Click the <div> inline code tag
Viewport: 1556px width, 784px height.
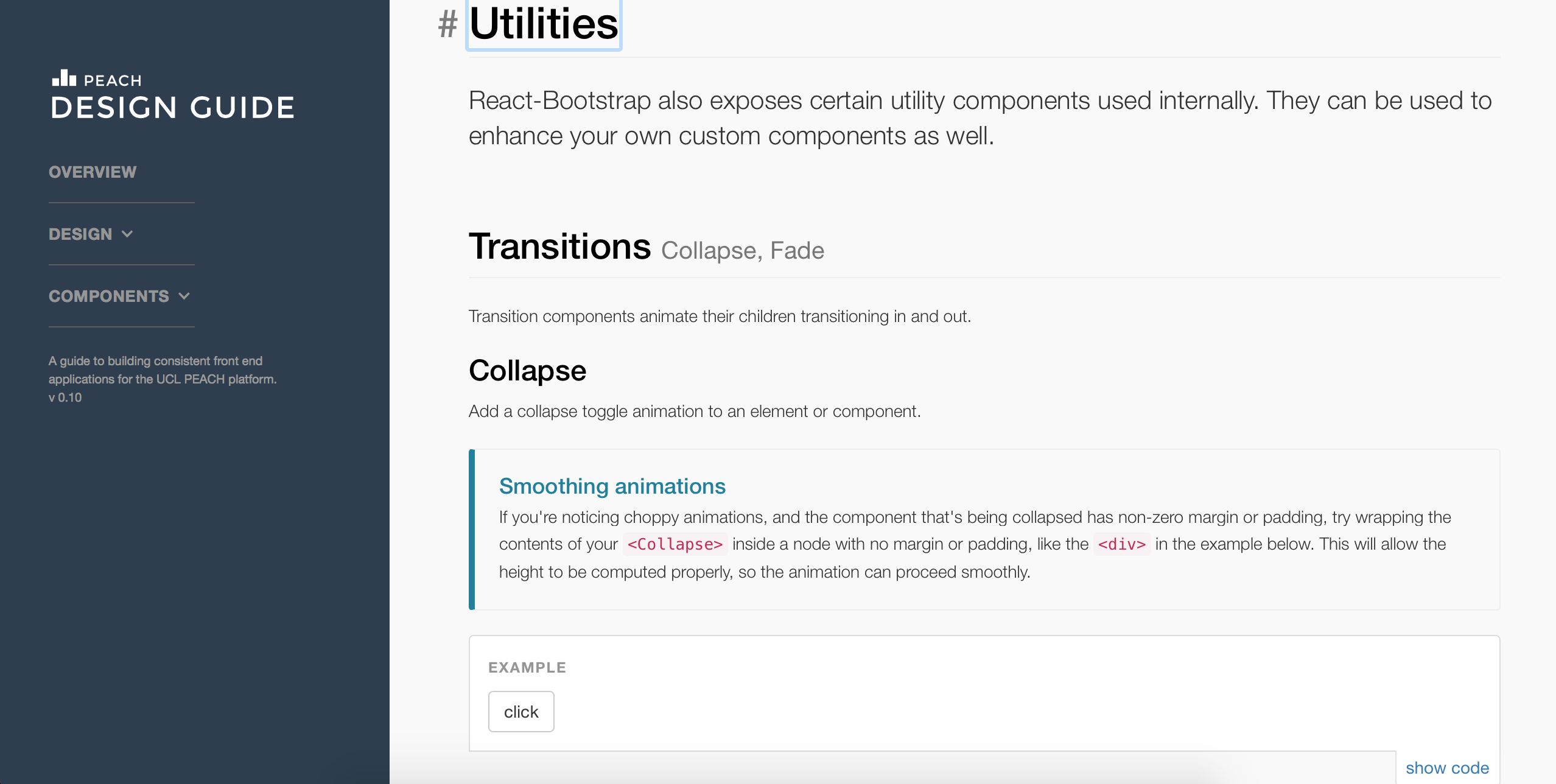pos(1122,544)
